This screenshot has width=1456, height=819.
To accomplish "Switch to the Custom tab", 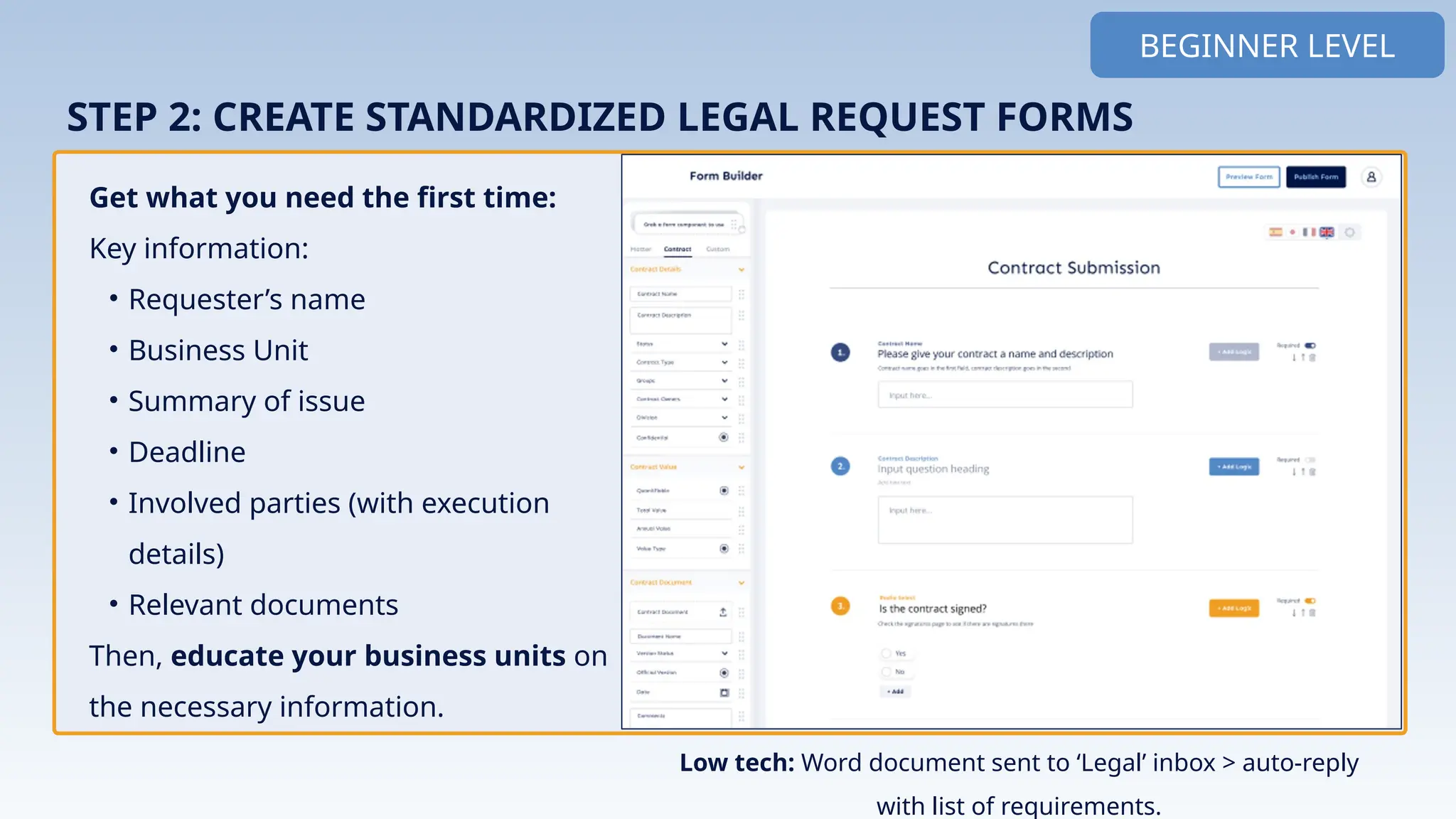I will pos(717,250).
